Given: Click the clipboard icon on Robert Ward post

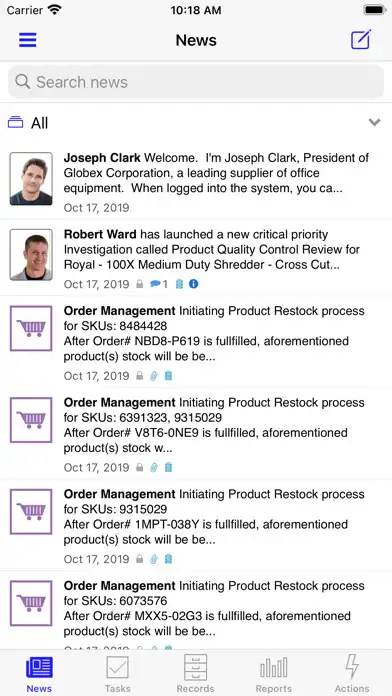Looking at the screenshot, I should click(179, 284).
